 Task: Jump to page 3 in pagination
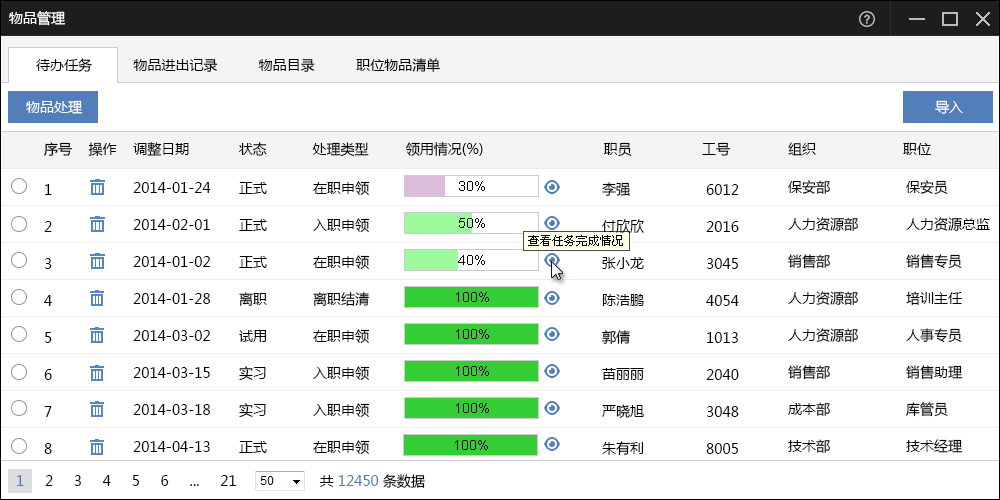pyautogui.click(x=77, y=481)
